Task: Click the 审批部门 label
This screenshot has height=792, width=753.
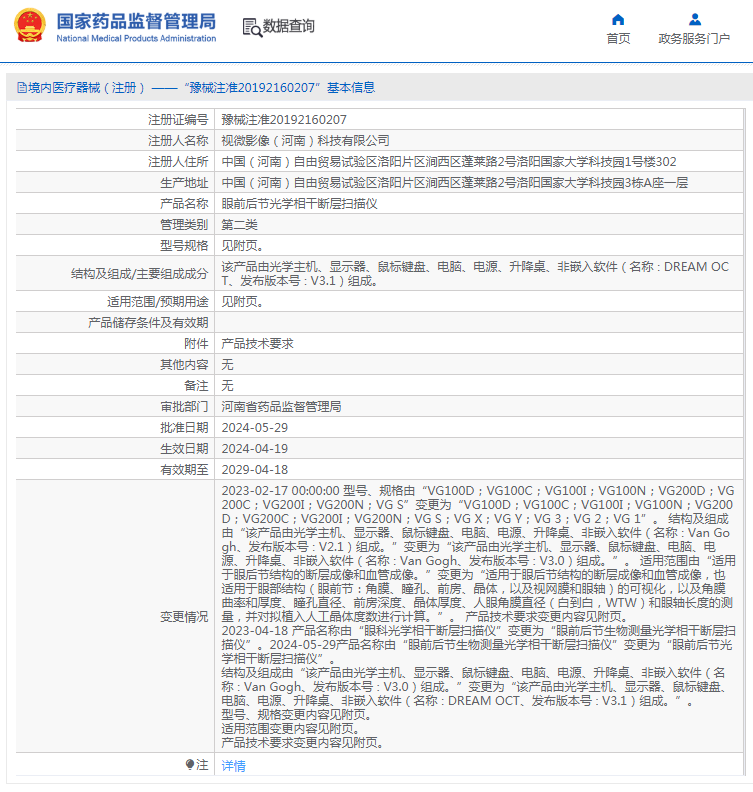Action: pyautogui.click(x=184, y=407)
